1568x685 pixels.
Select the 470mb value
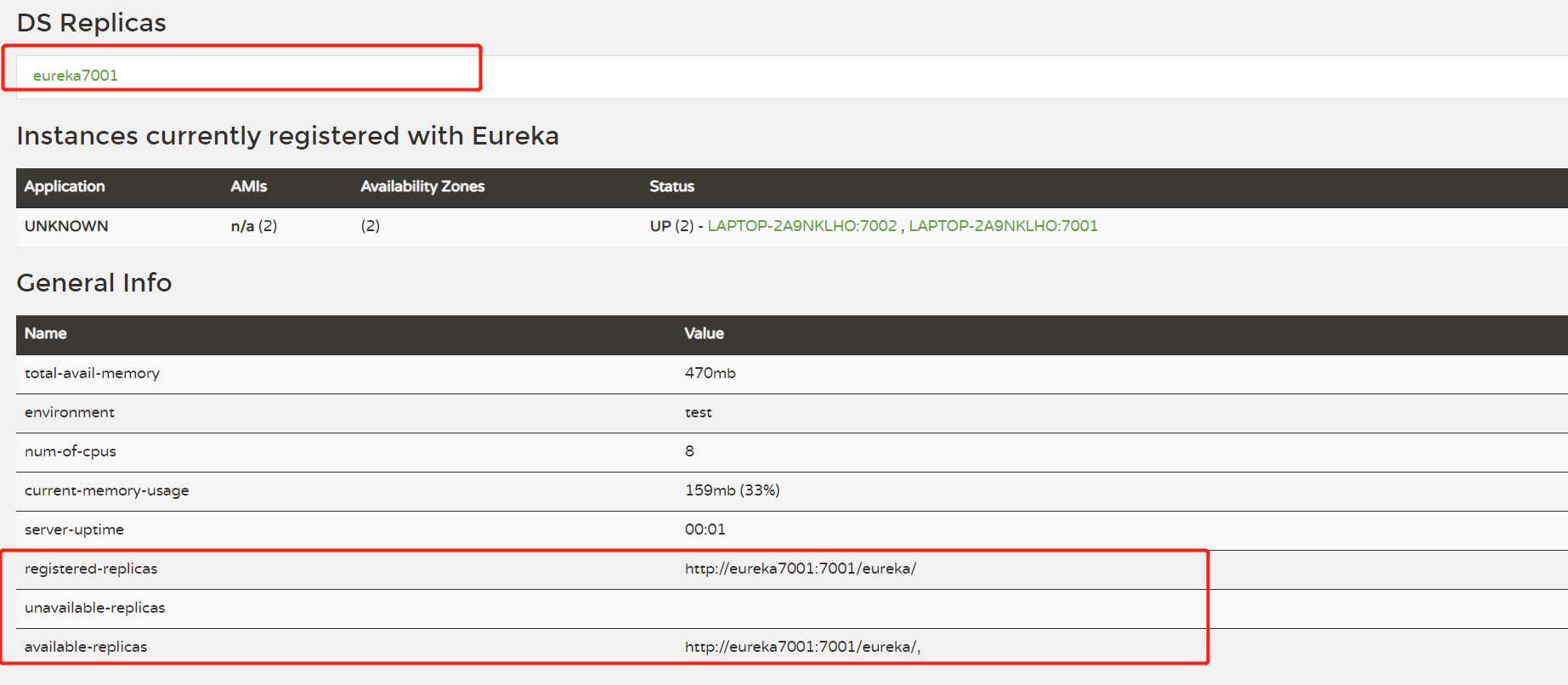(710, 373)
